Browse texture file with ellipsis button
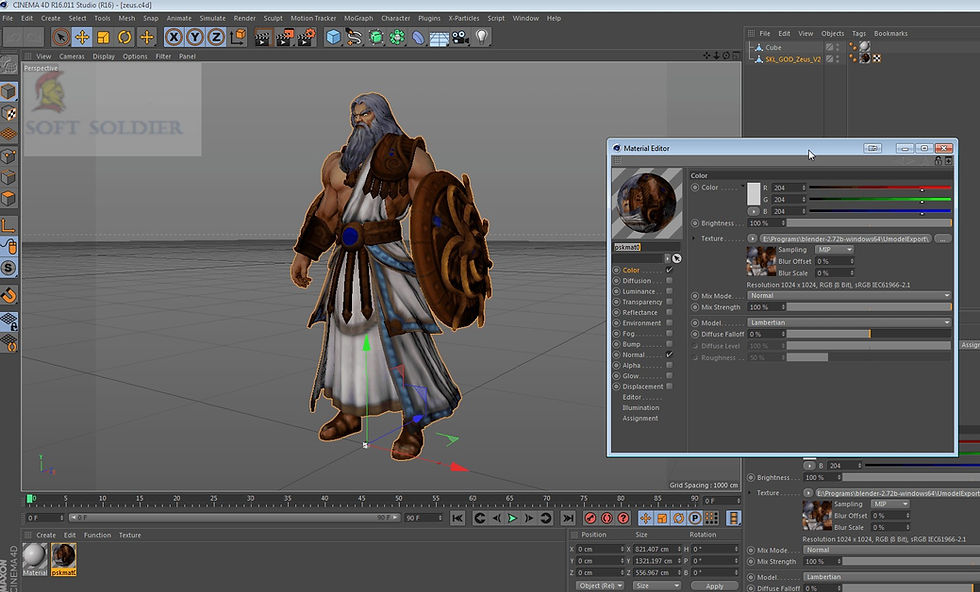Viewport: 980px width, 592px height. pyautogui.click(x=943, y=238)
